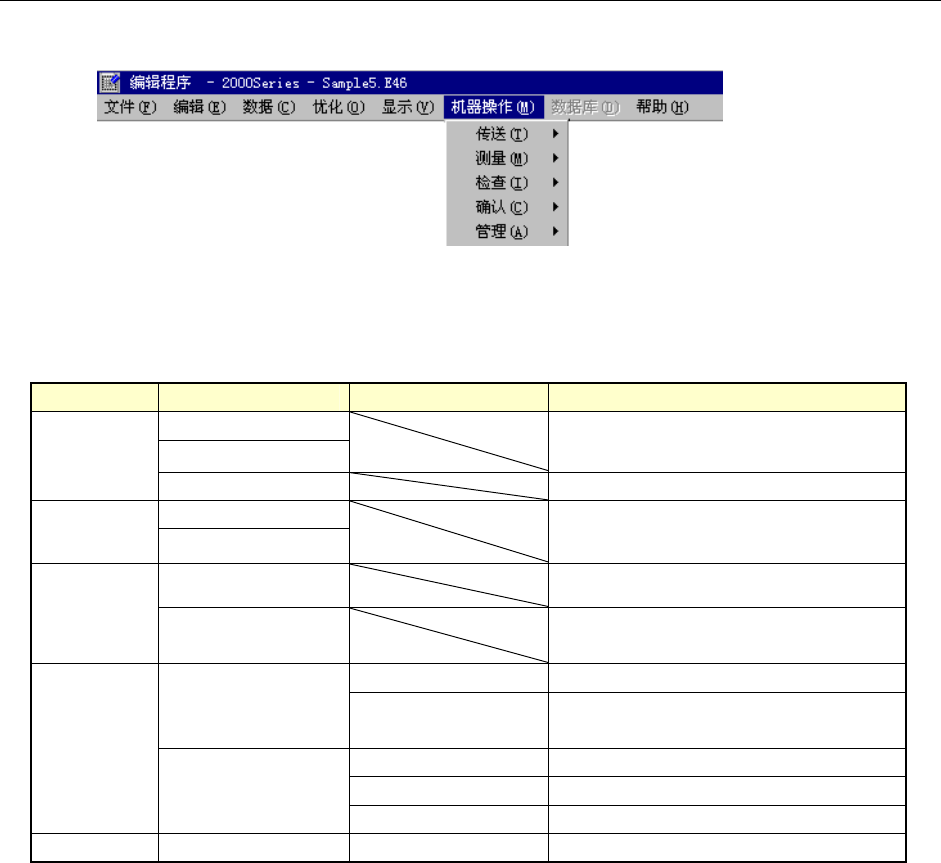
Task: Click the greyed-out 数据库(D) menu
Action: coord(585,107)
